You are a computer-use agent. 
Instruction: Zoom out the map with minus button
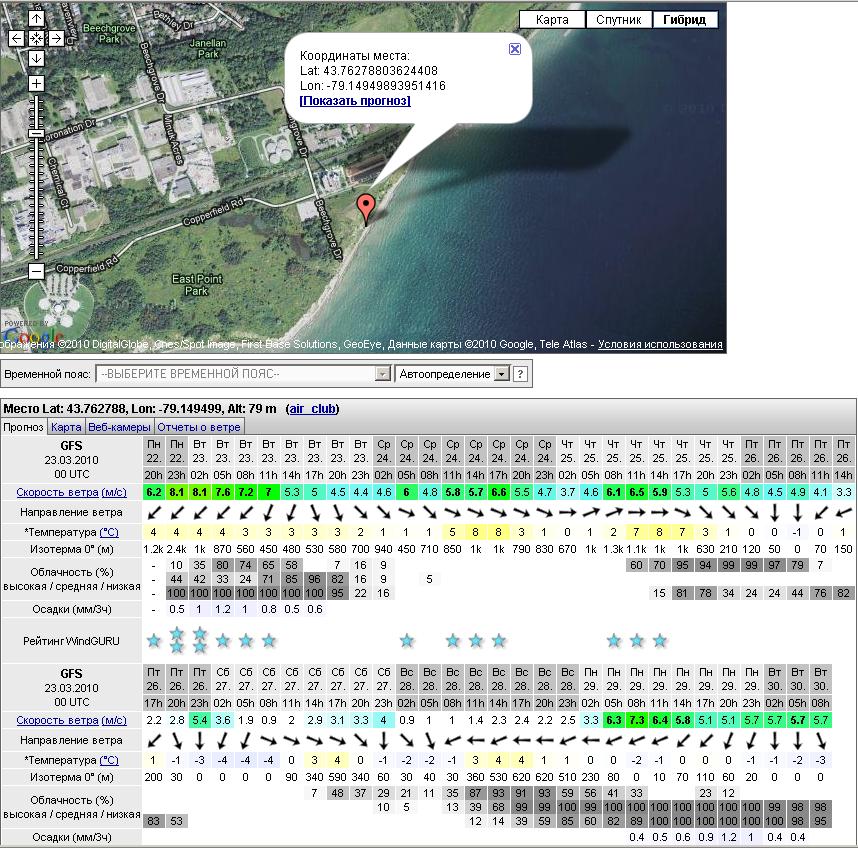[36, 271]
